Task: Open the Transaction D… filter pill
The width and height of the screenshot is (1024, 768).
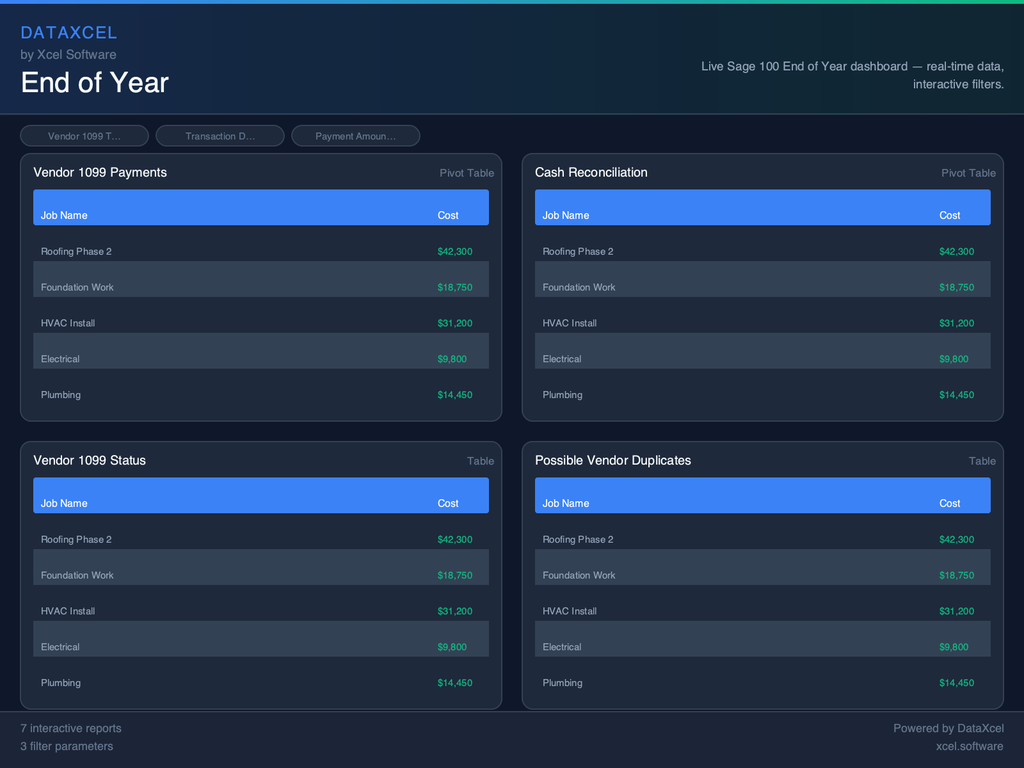Action: click(220, 136)
